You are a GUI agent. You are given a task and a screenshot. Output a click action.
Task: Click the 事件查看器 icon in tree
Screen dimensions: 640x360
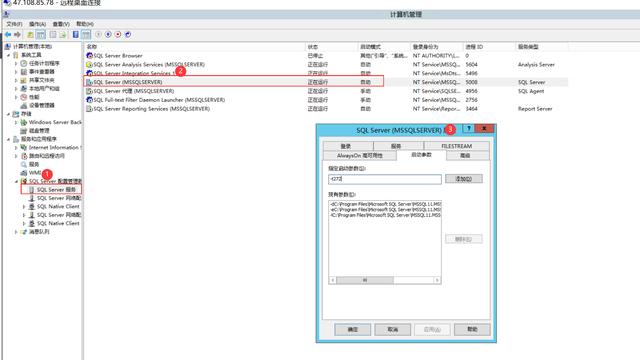click(24, 72)
